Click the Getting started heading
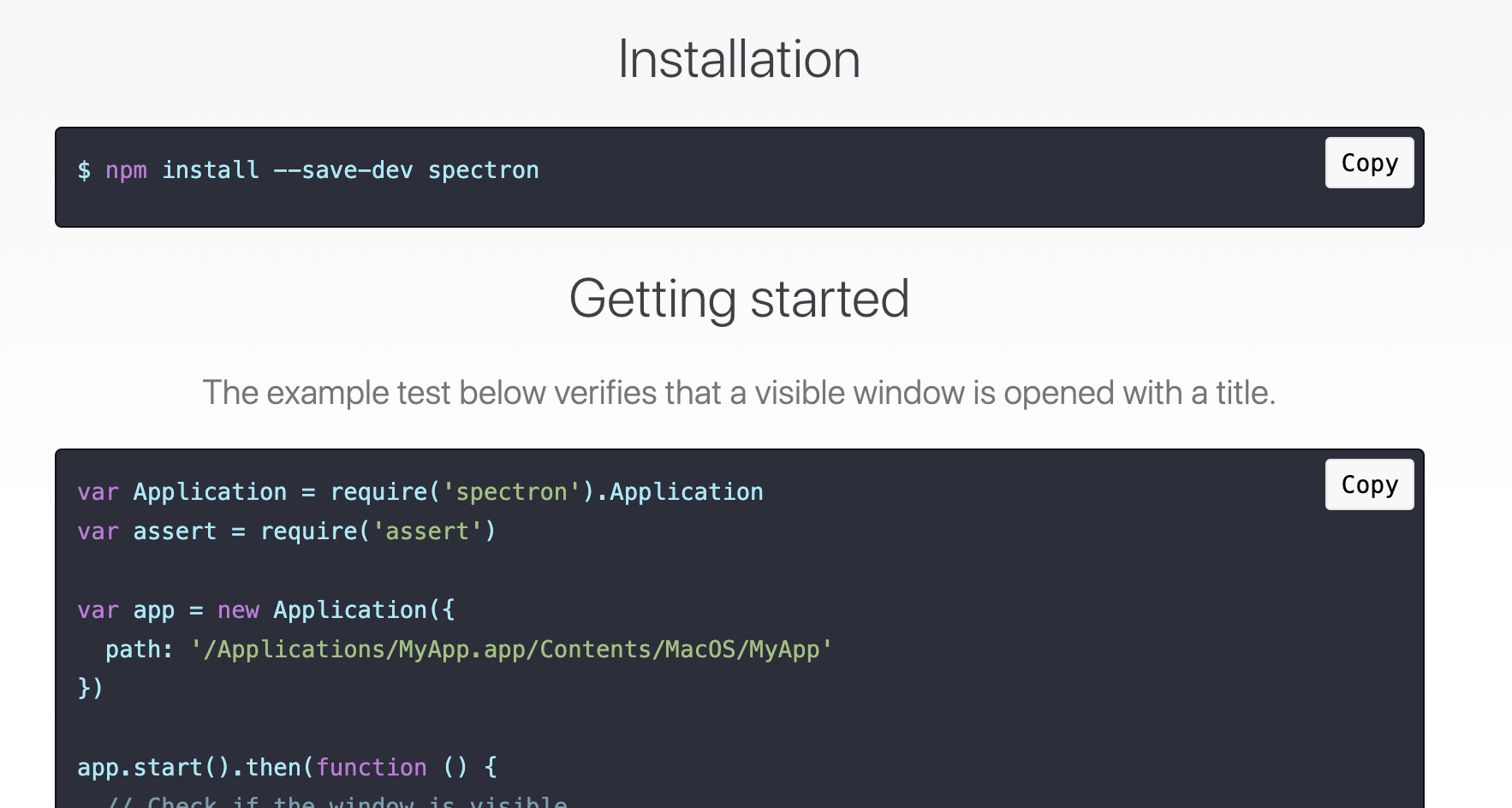1512x808 pixels. click(739, 299)
